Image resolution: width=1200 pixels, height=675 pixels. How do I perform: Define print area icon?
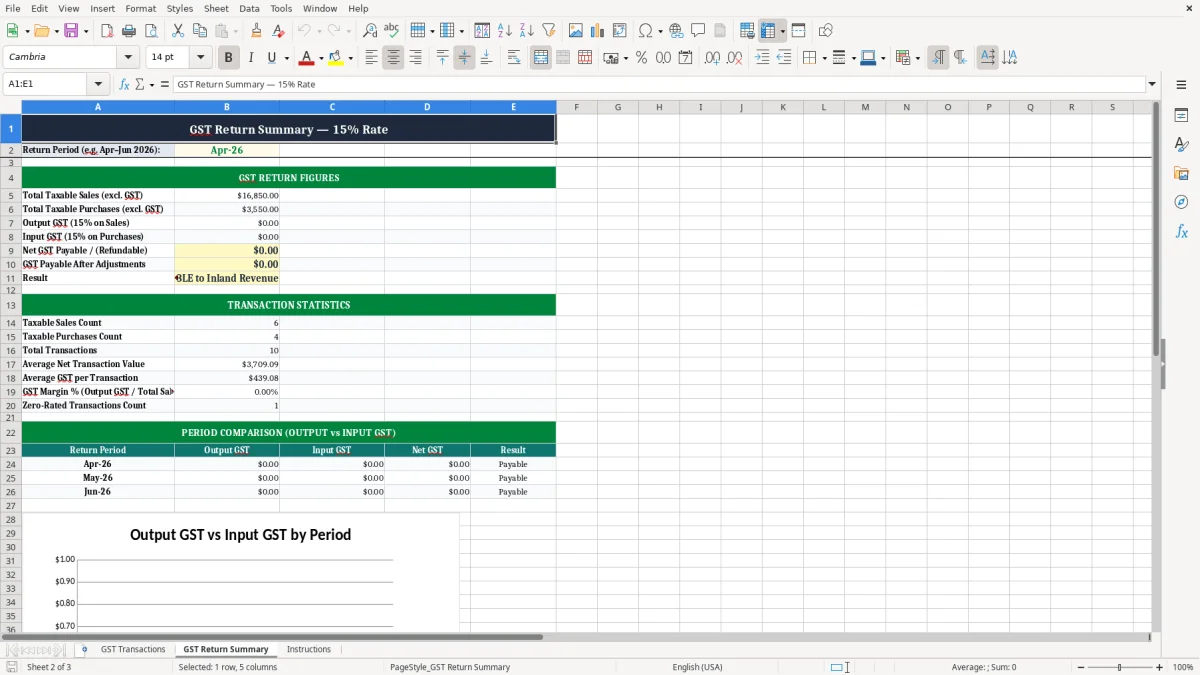pos(747,31)
